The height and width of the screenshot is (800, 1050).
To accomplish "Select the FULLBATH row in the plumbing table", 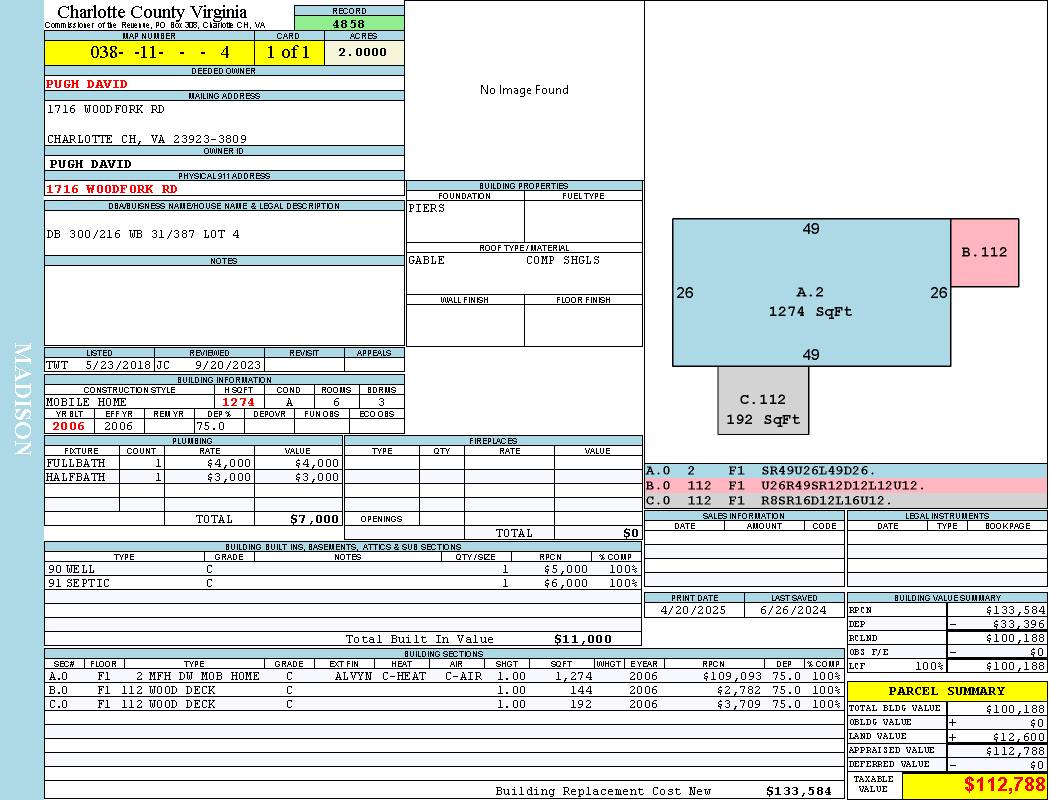I will (x=193, y=463).
